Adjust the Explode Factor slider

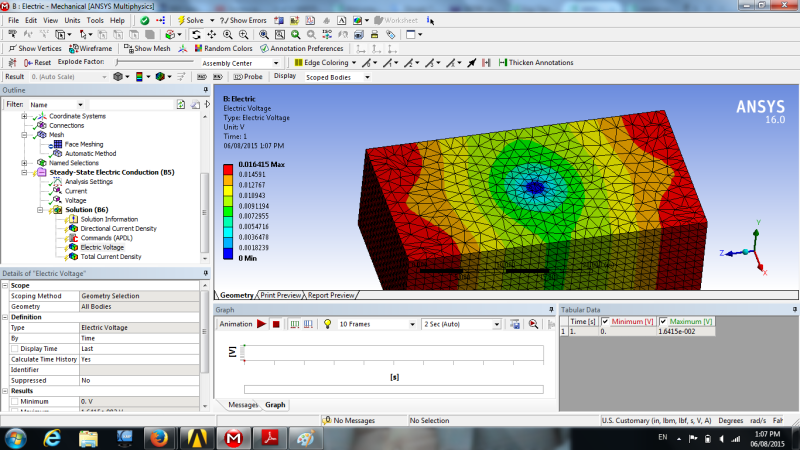click(156, 62)
